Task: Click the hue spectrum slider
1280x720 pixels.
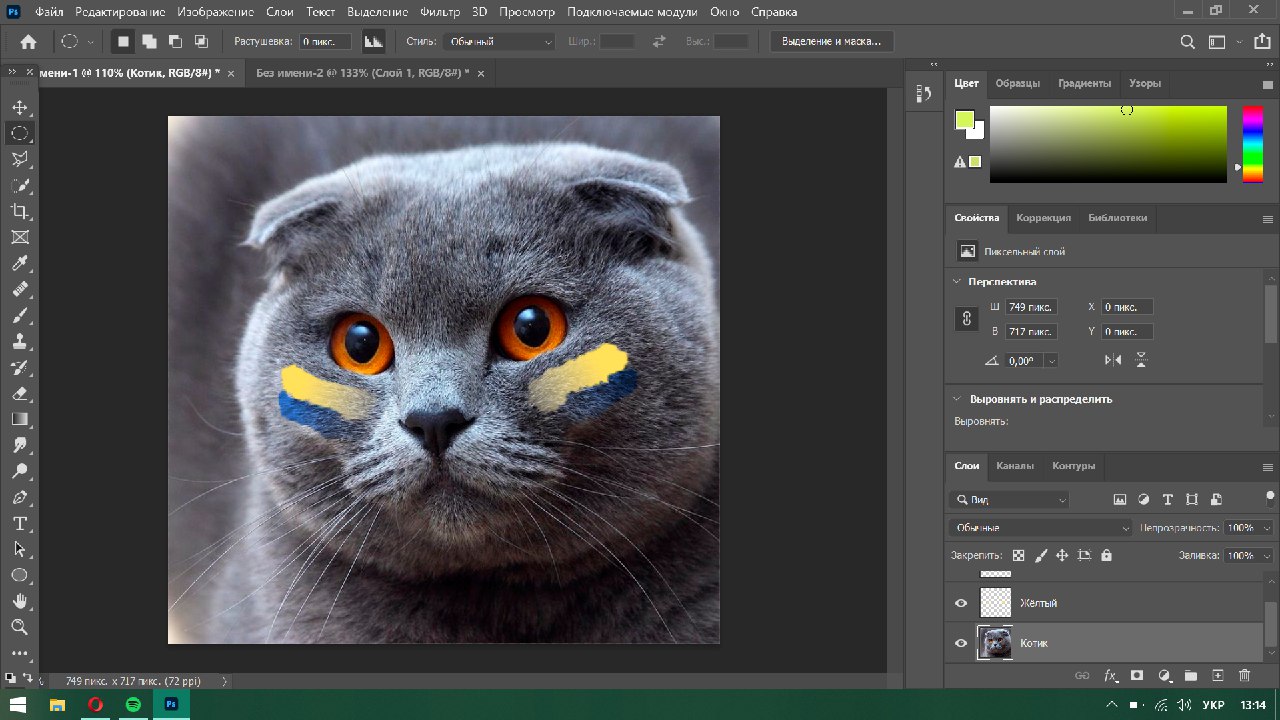Action: click(1252, 144)
